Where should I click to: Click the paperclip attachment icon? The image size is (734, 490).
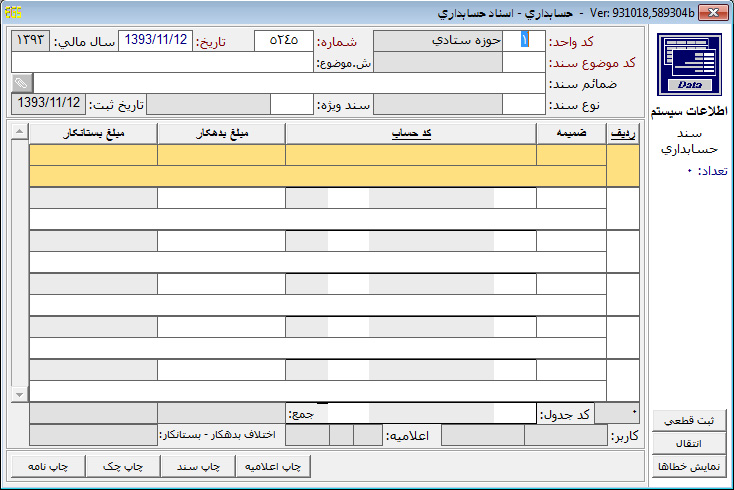(x=22, y=83)
